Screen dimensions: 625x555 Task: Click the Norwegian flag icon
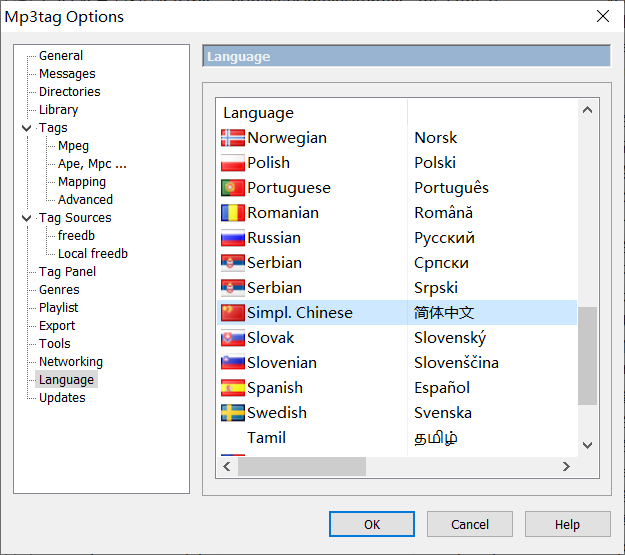pos(233,138)
